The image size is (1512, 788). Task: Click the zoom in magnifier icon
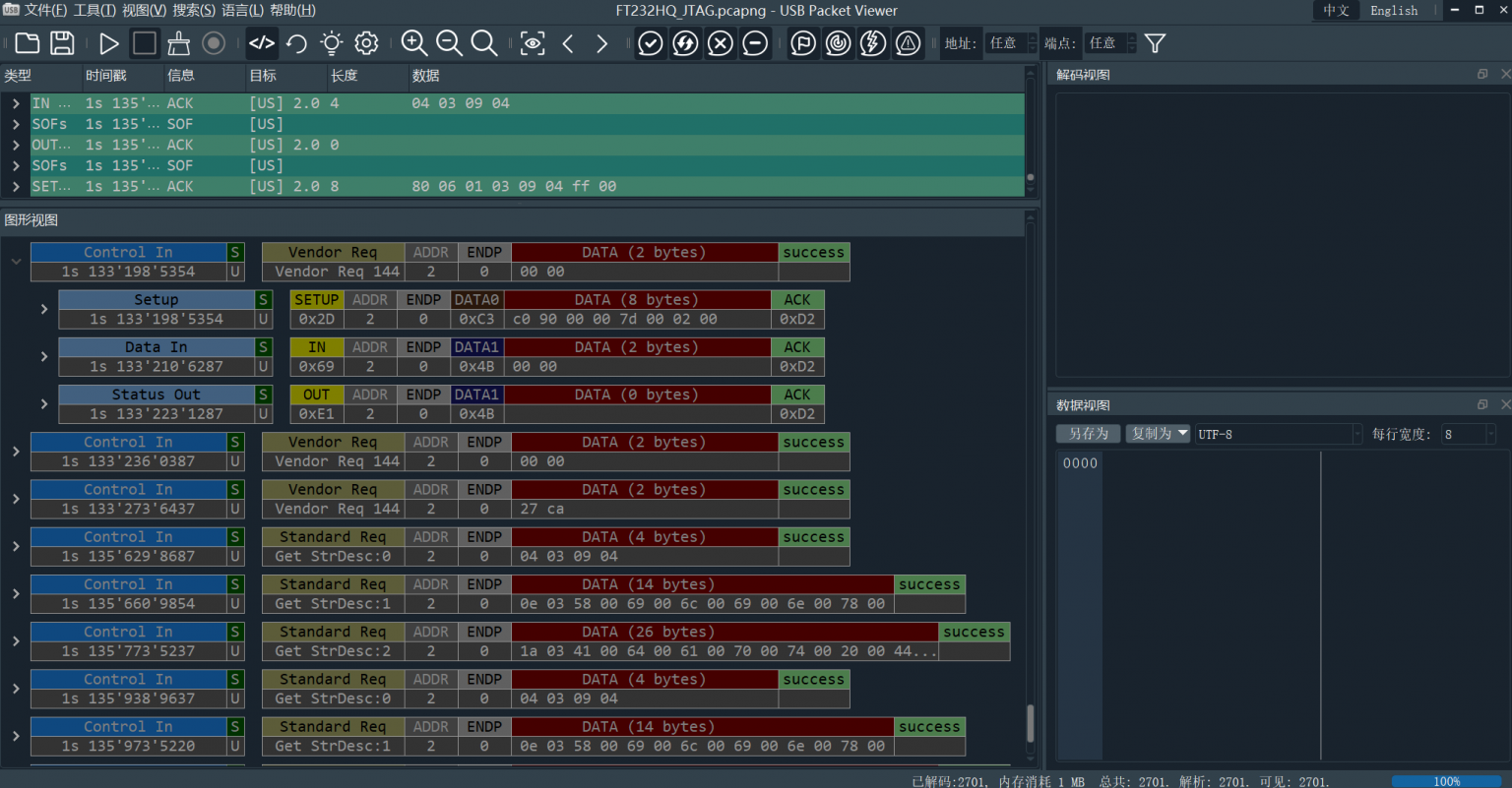[414, 43]
